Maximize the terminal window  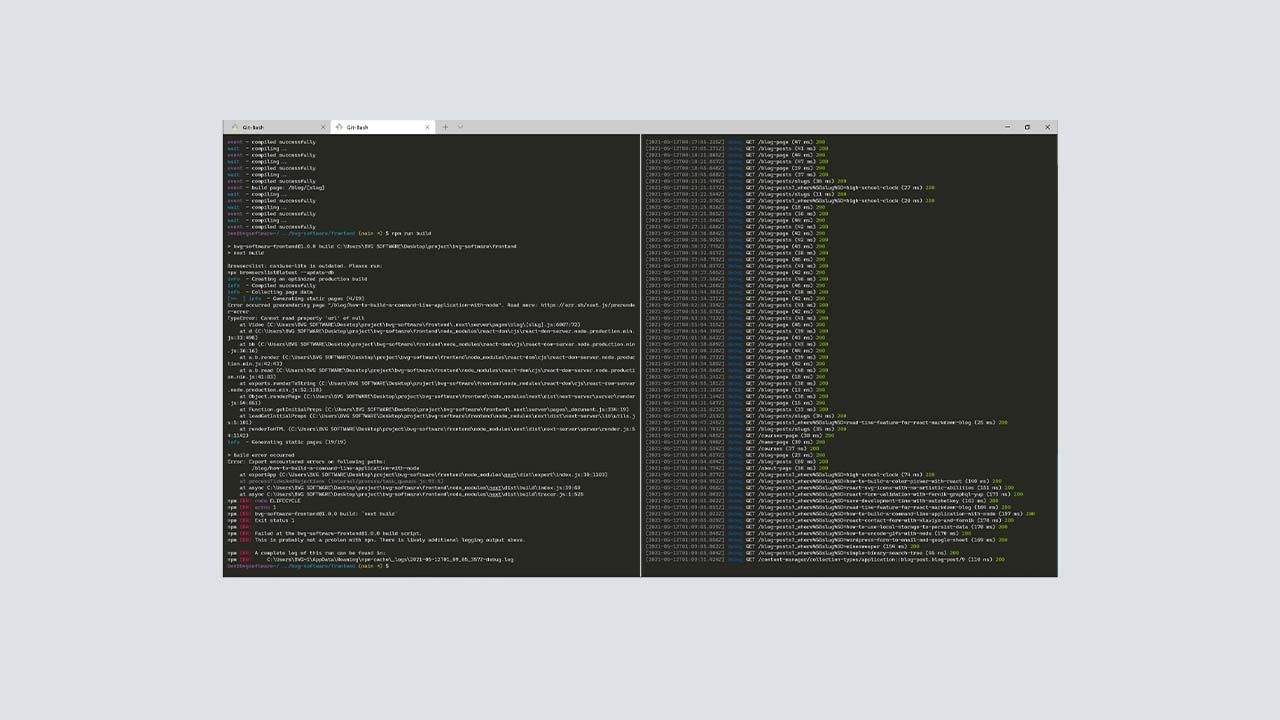[1027, 127]
